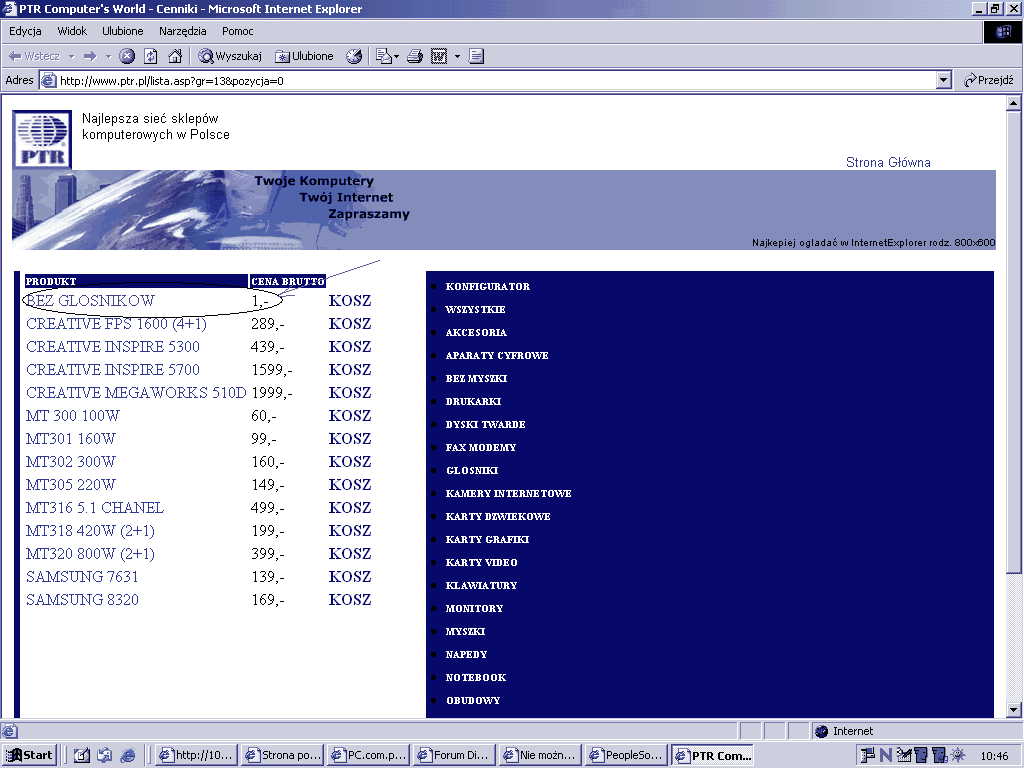The image size is (1024, 768).
Task: Click the Wstecz back arrow button
Action: tap(33, 56)
